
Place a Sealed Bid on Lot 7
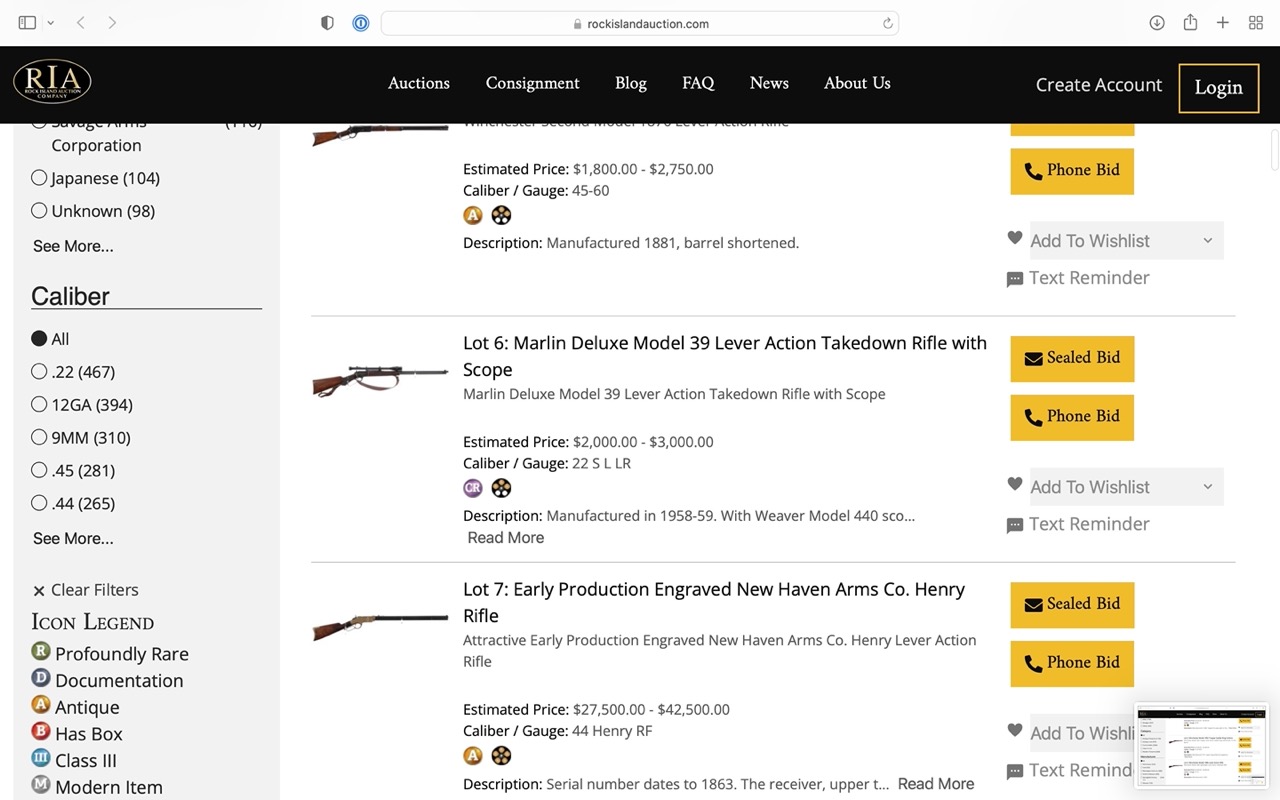point(1072,604)
